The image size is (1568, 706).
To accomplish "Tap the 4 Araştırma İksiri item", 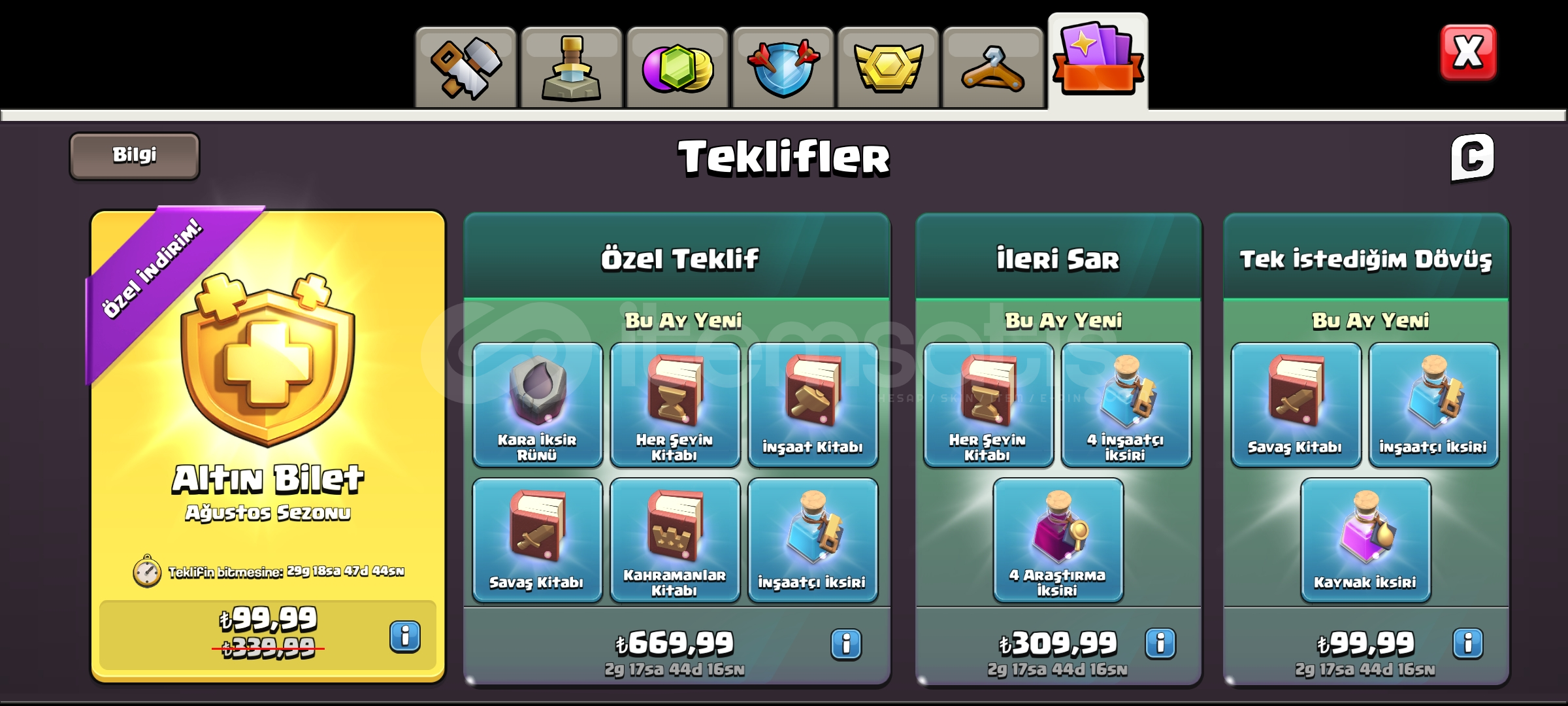I will (x=1058, y=541).
